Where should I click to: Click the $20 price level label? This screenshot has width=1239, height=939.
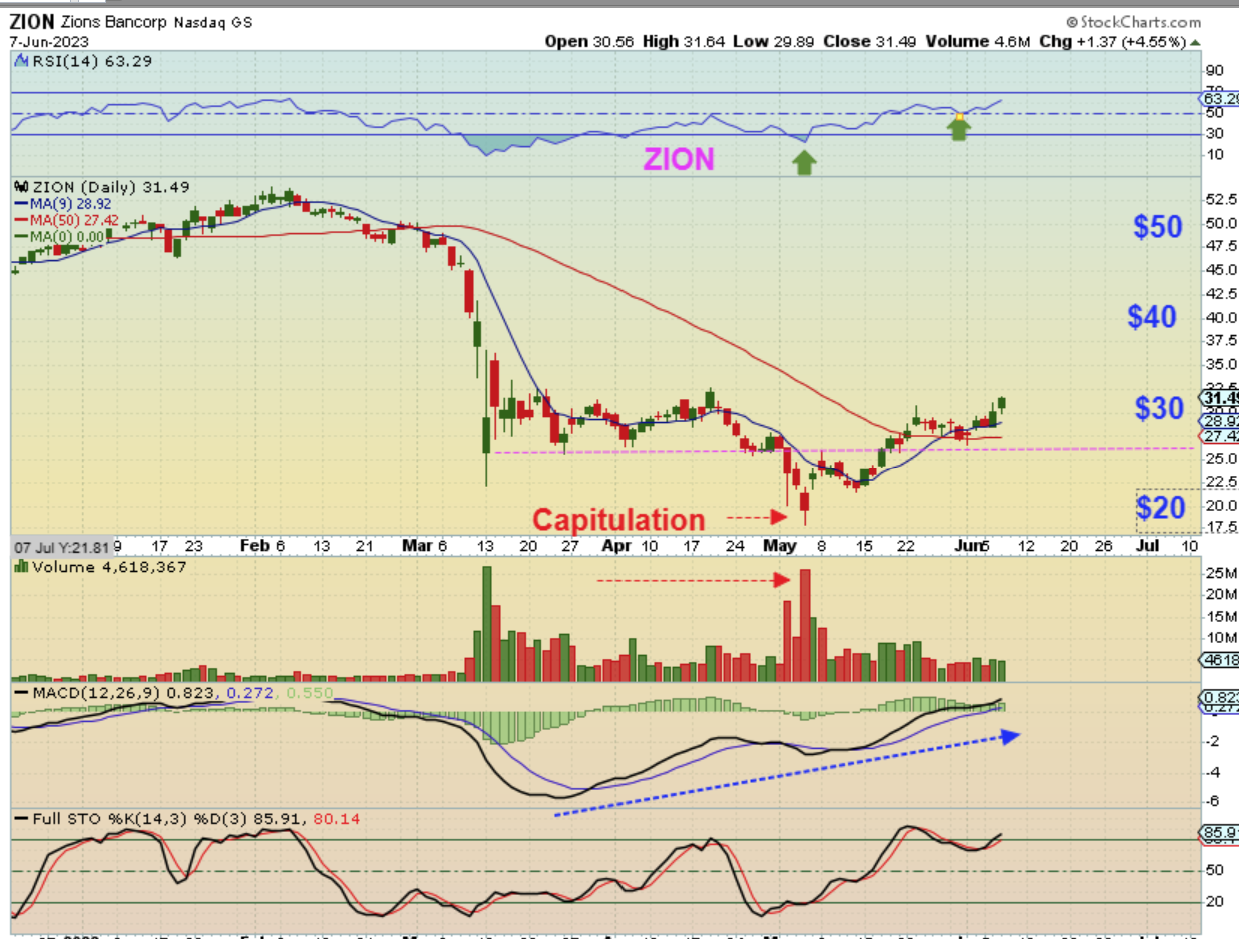point(1160,509)
